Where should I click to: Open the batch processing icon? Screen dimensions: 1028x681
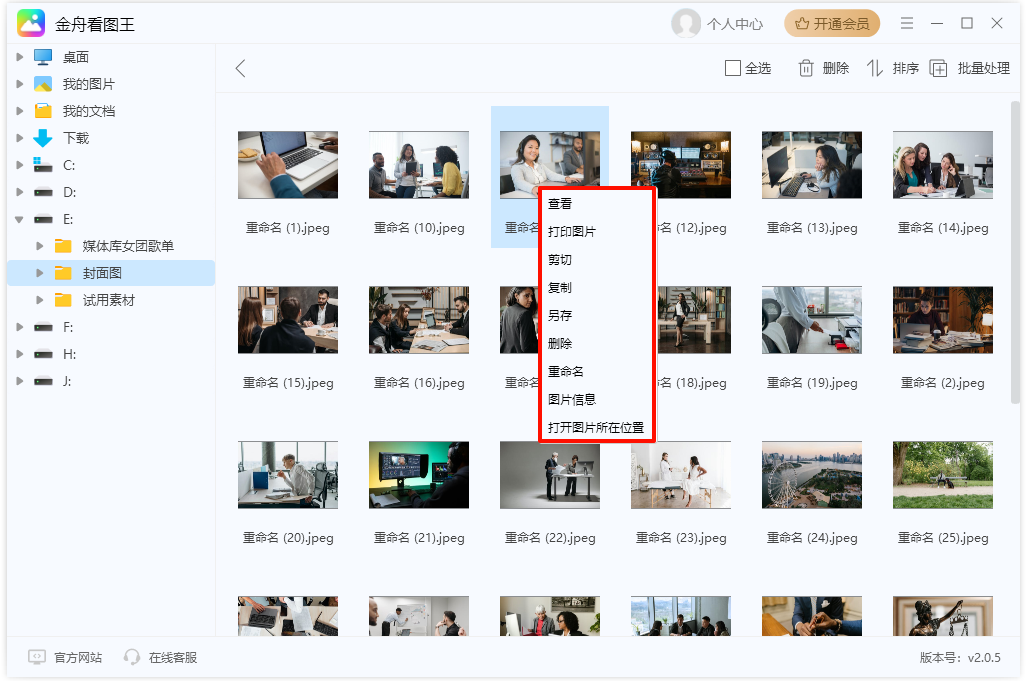click(938, 68)
